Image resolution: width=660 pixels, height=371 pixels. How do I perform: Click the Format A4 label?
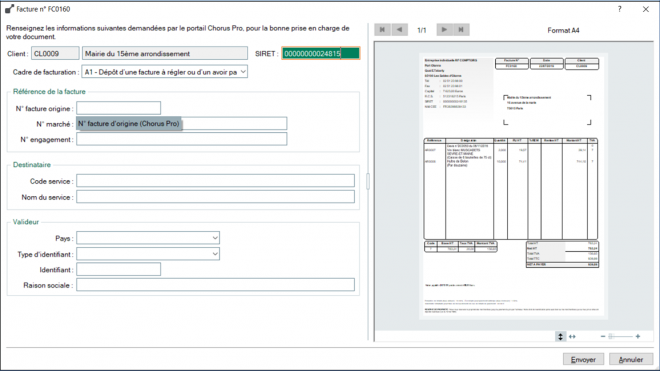click(563, 30)
